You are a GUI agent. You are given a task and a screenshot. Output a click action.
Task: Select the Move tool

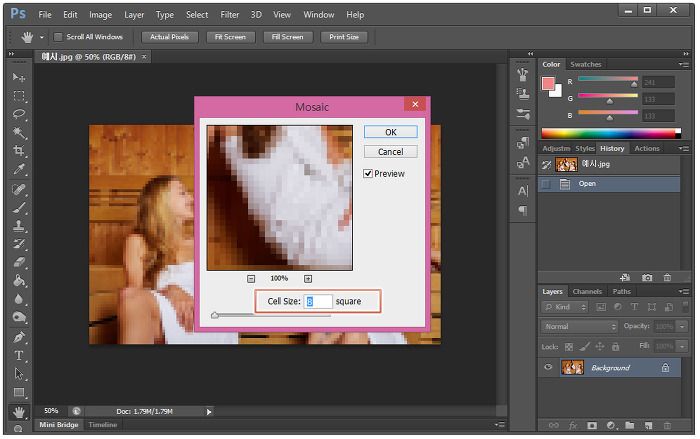(19, 77)
